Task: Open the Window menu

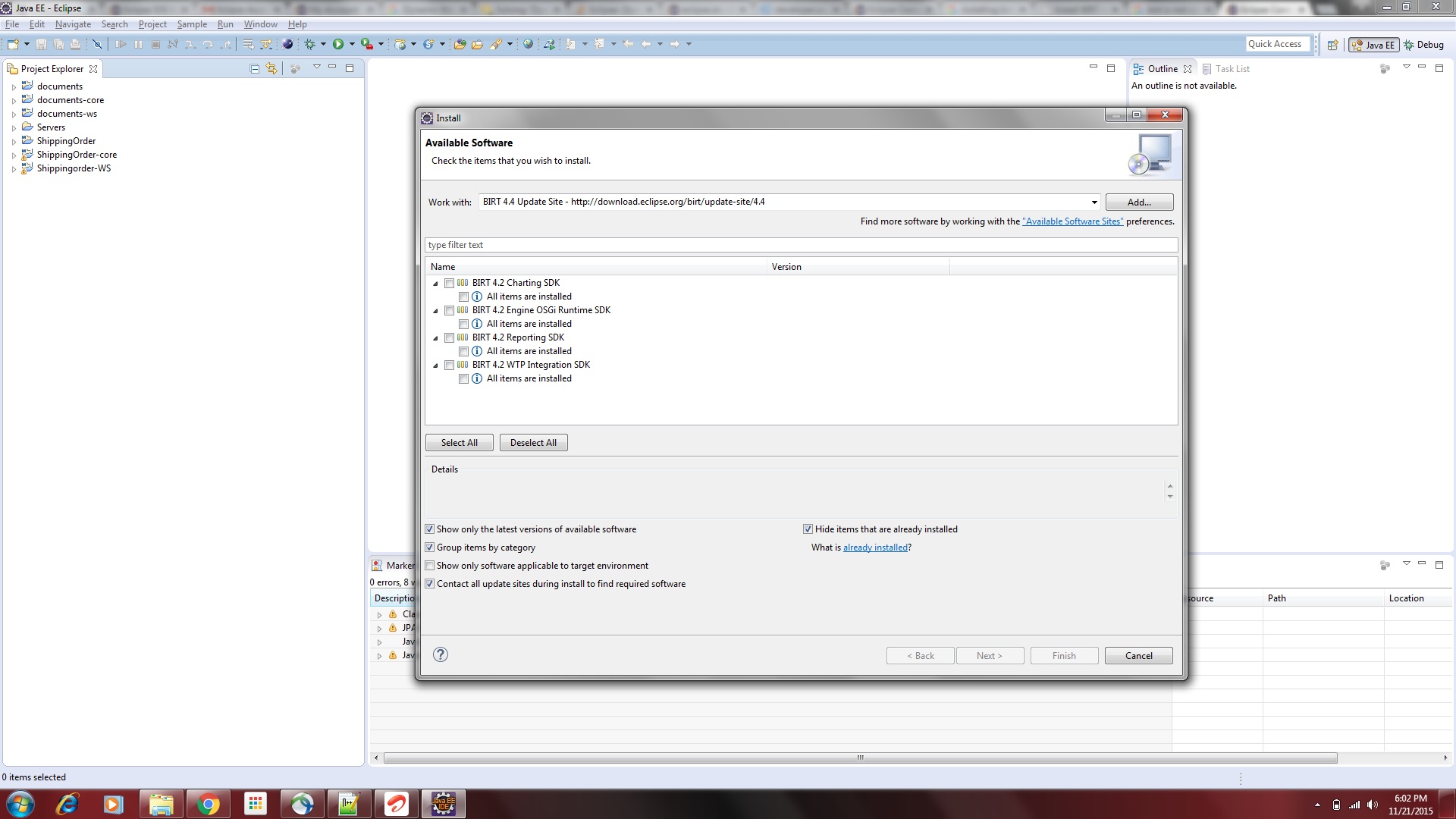Action: [260, 24]
